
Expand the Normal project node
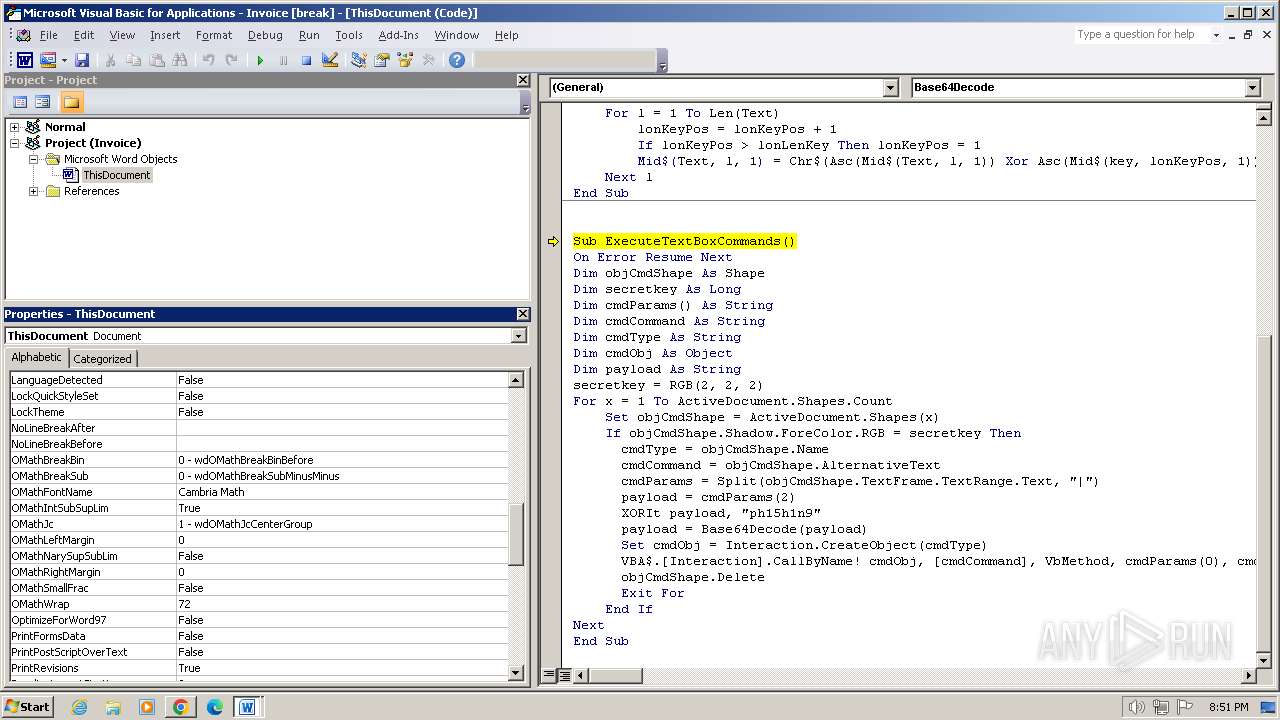[x=15, y=127]
